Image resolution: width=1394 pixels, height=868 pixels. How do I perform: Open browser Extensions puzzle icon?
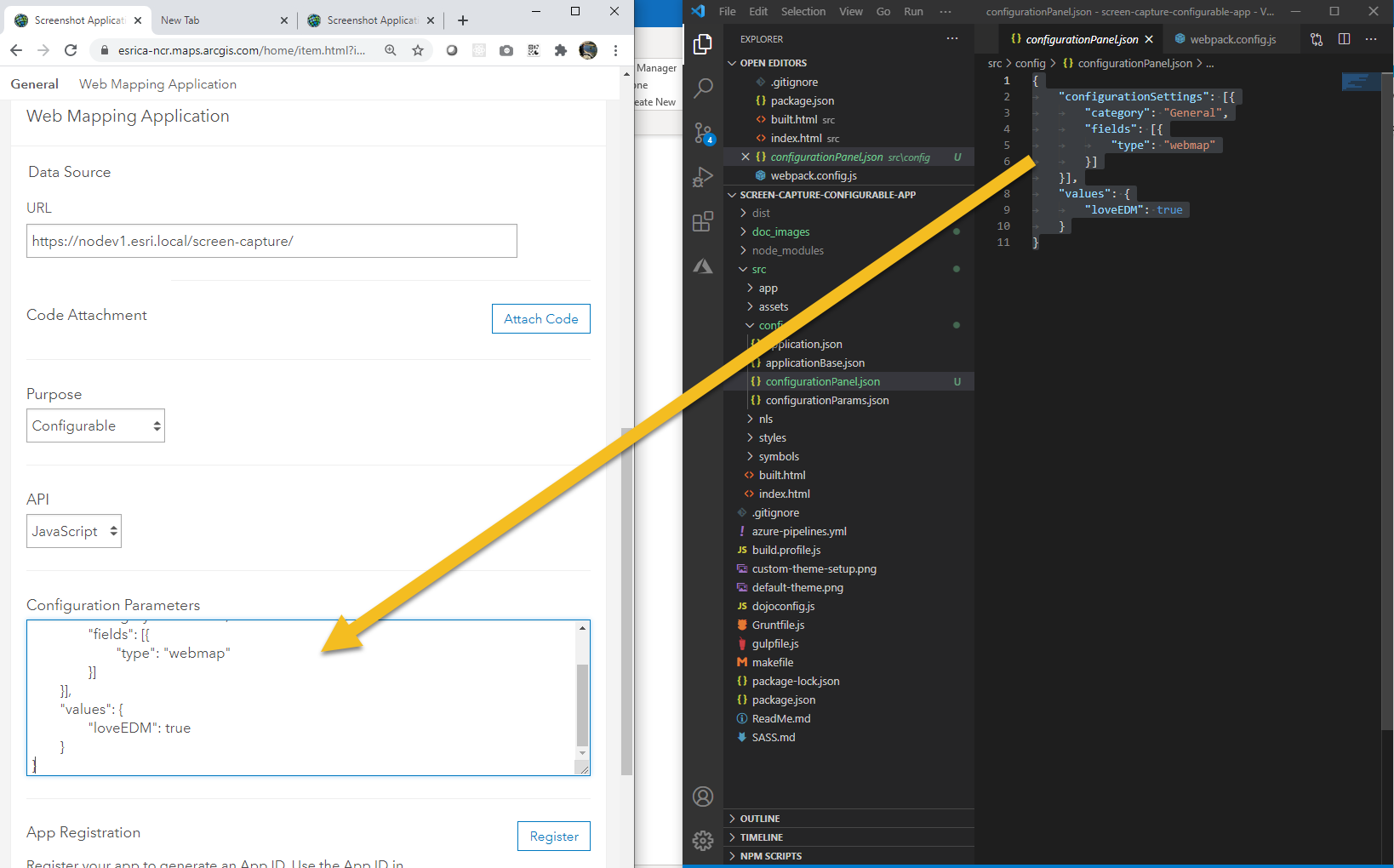(561, 50)
